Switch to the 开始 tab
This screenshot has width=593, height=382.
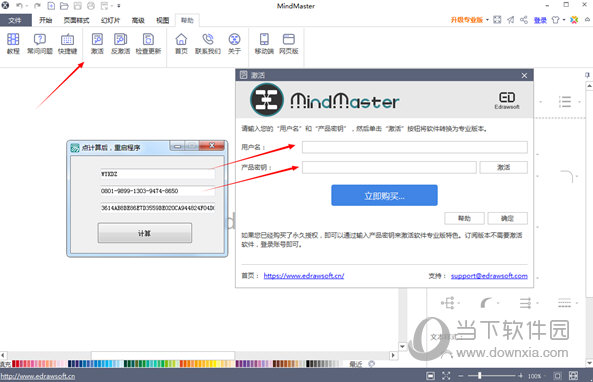tap(45, 20)
